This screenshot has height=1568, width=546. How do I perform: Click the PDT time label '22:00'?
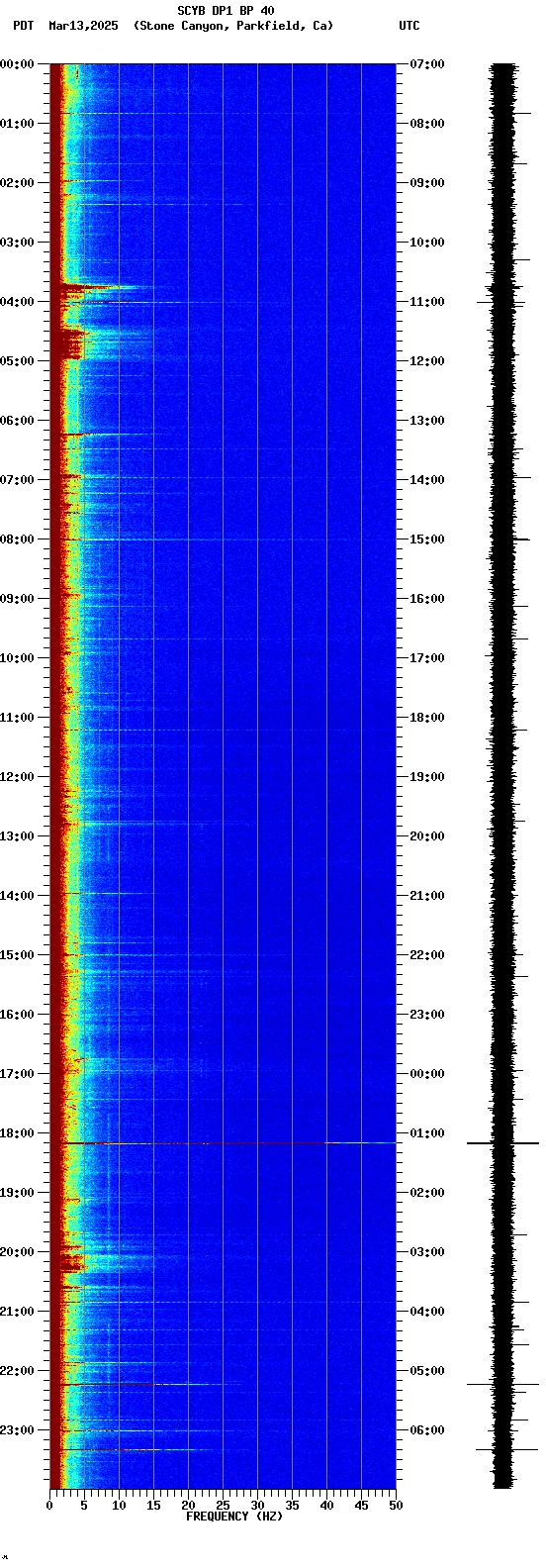click(17, 1371)
